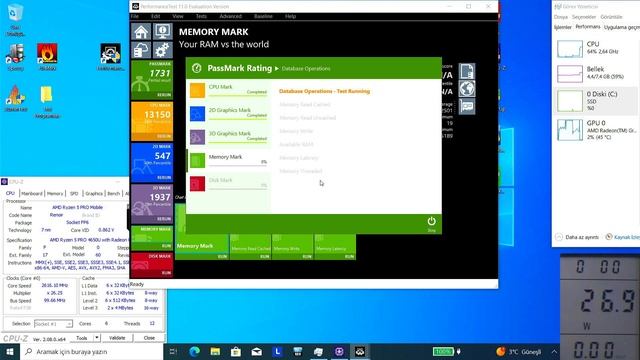Screen dimensions: 640x360
Task: Open the Baseline menu in PerformanceTest
Action: 263,16
